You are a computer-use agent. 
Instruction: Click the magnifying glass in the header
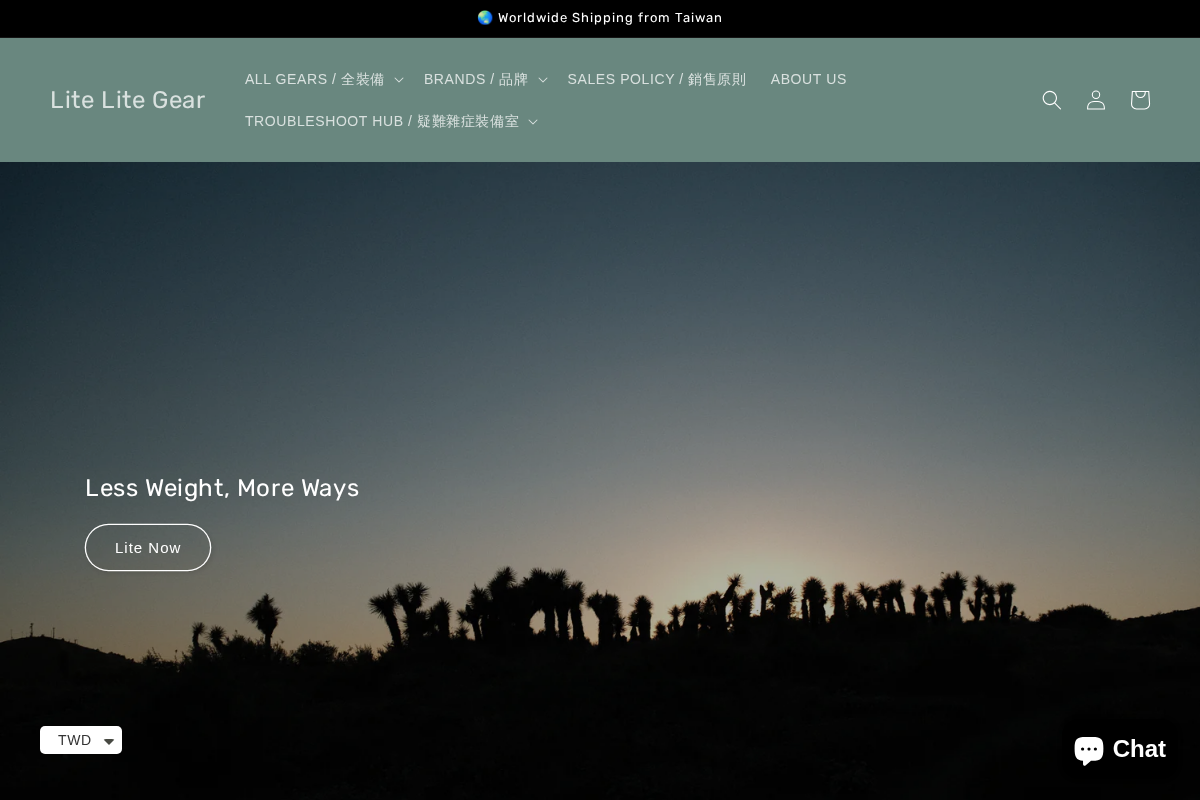point(1052,100)
